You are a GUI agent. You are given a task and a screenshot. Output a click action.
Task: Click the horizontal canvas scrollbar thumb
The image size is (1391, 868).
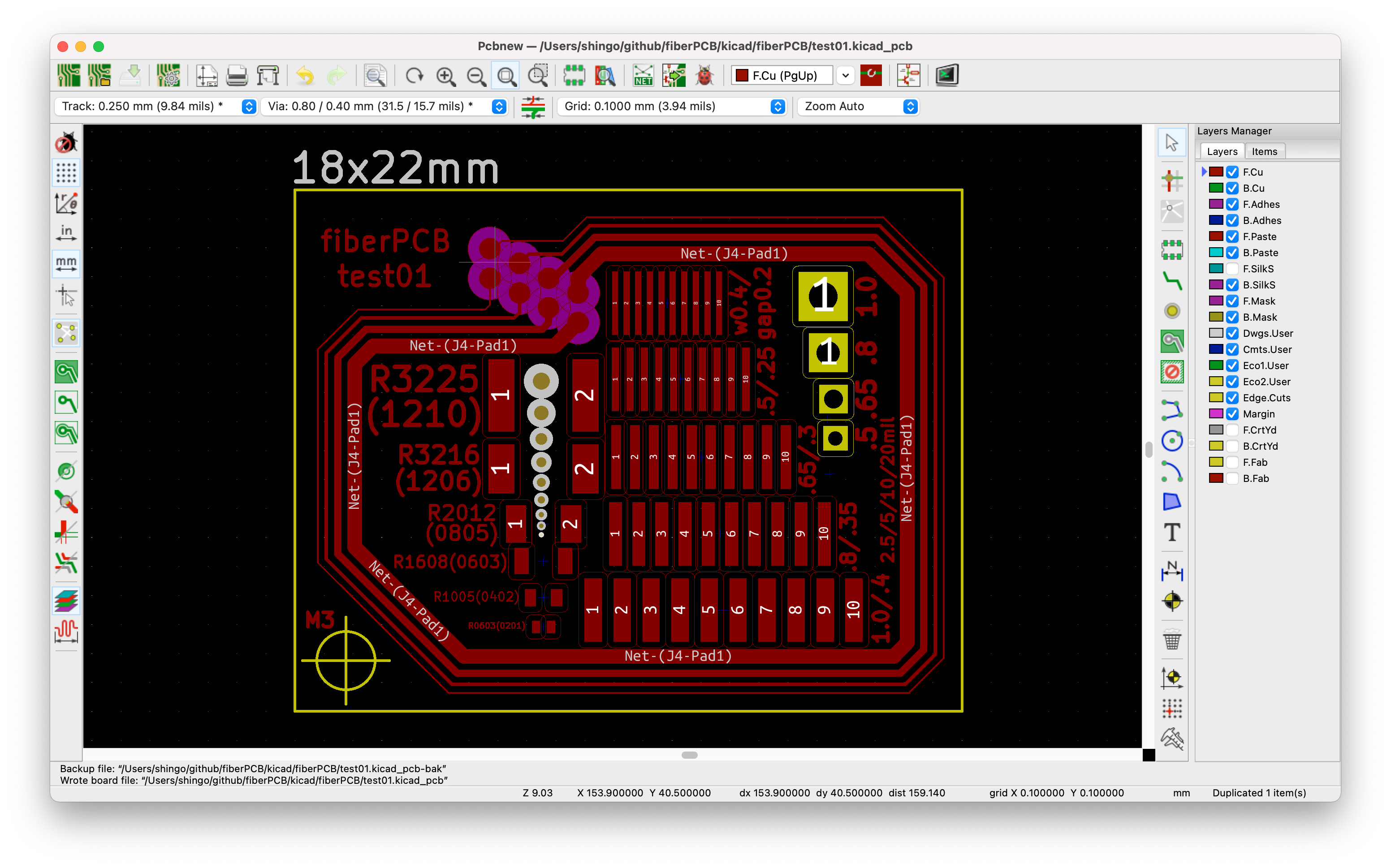689,755
